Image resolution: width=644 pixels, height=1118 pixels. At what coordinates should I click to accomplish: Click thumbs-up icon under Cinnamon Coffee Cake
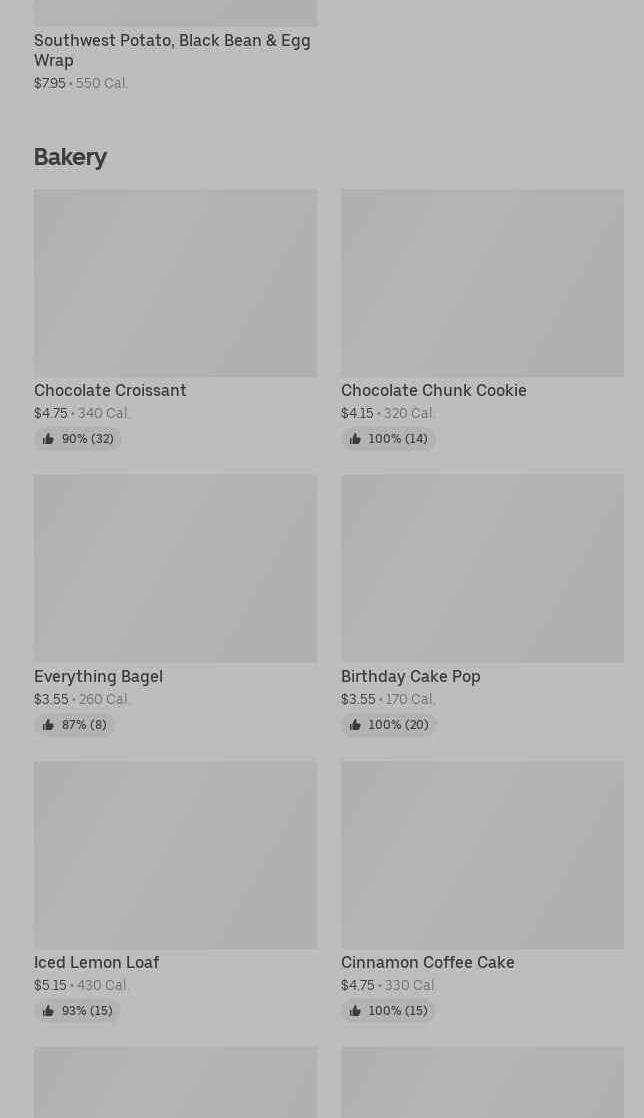[355, 1011]
